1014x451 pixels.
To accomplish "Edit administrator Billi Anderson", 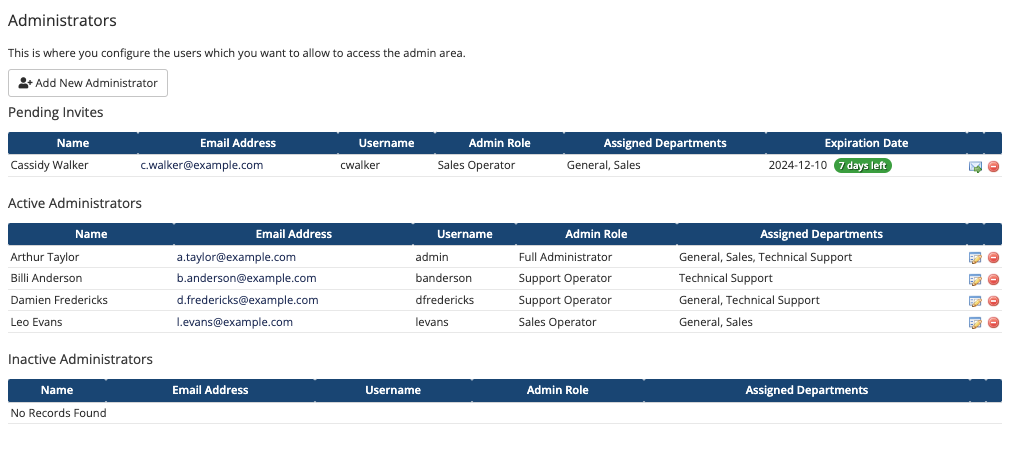I will tap(975, 279).
